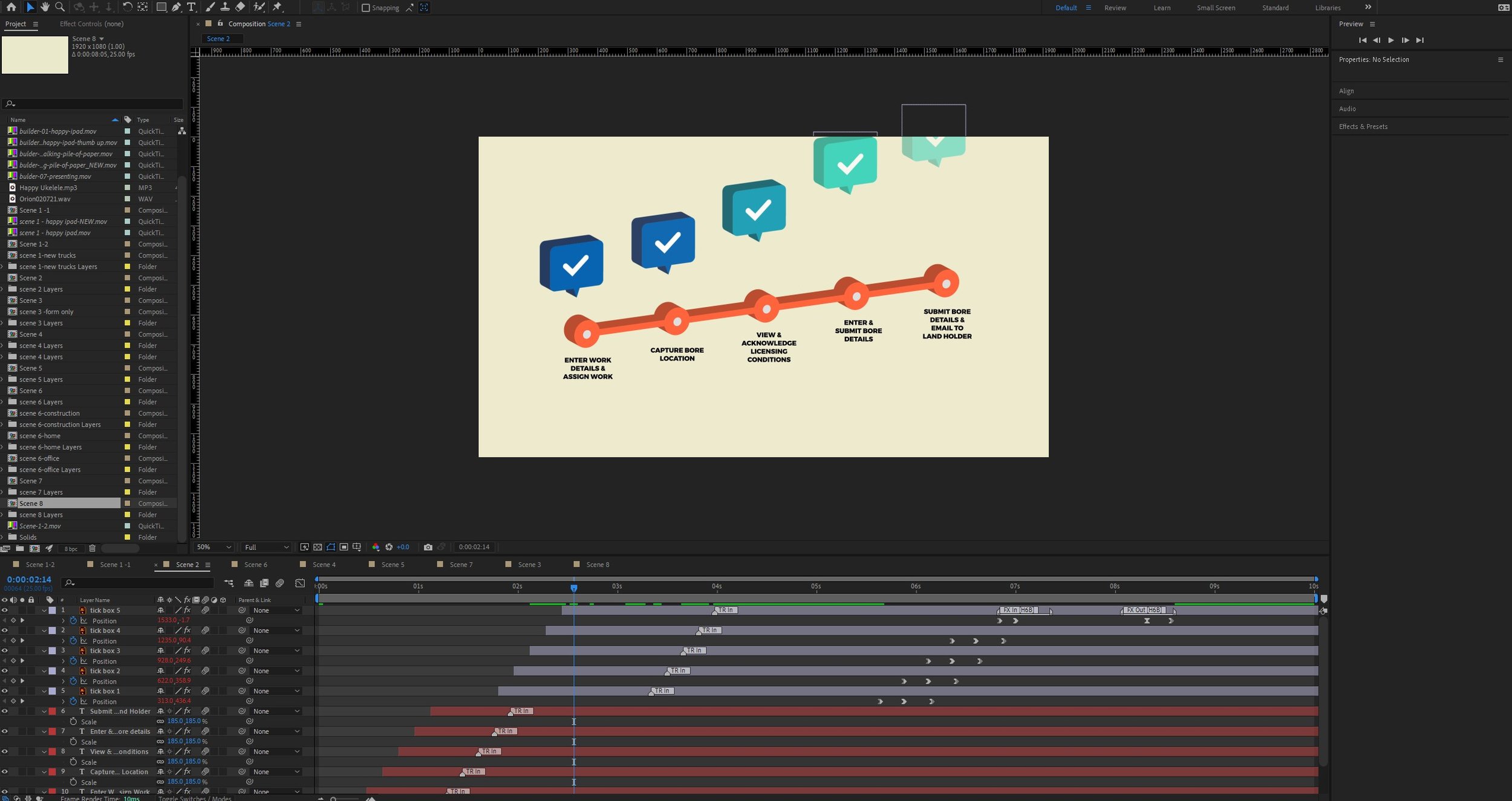The width and height of the screenshot is (1512, 801).
Task: Hide the View &...onditions text layer
Action: pyautogui.click(x=5, y=752)
